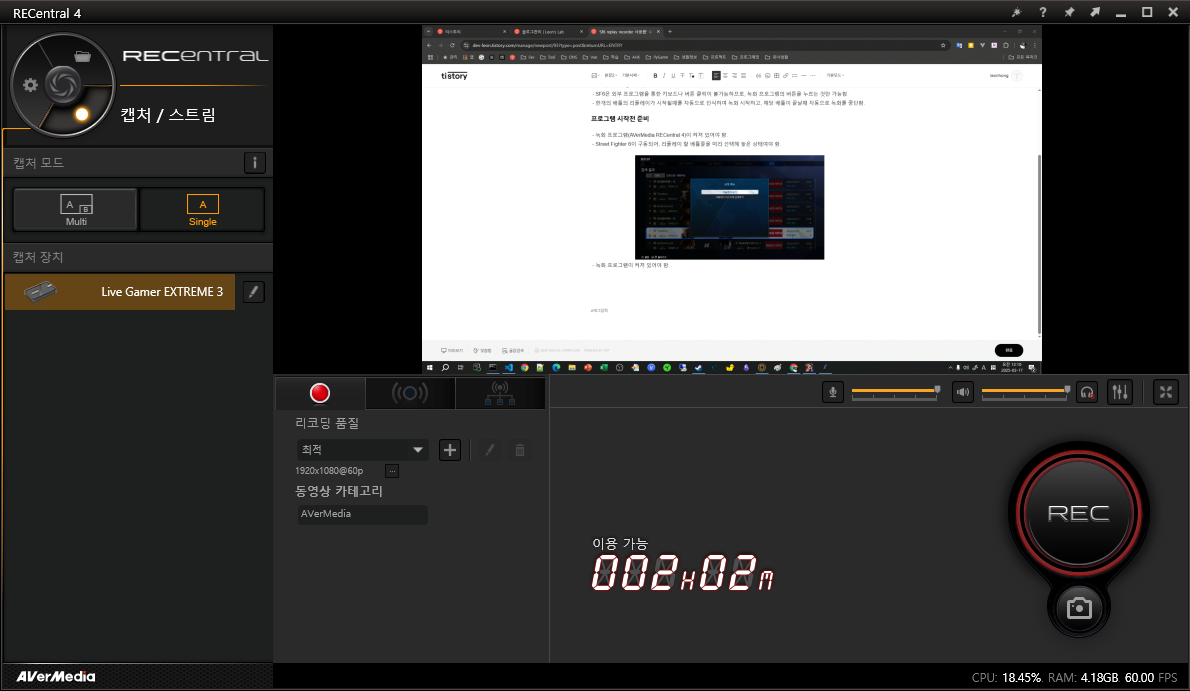This screenshot has width=1190, height=691.
Task: Click the AVerMedia video category field
Action: [362, 514]
